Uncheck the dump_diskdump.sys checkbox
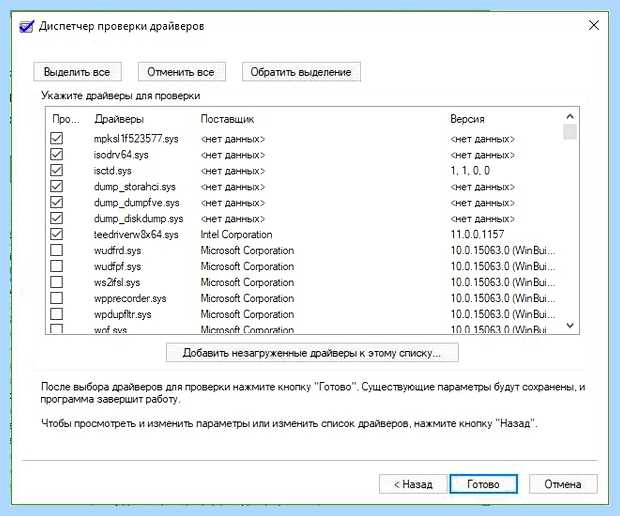Image resolution: width=620 pixels, height=516 pixels. point(57,218)
